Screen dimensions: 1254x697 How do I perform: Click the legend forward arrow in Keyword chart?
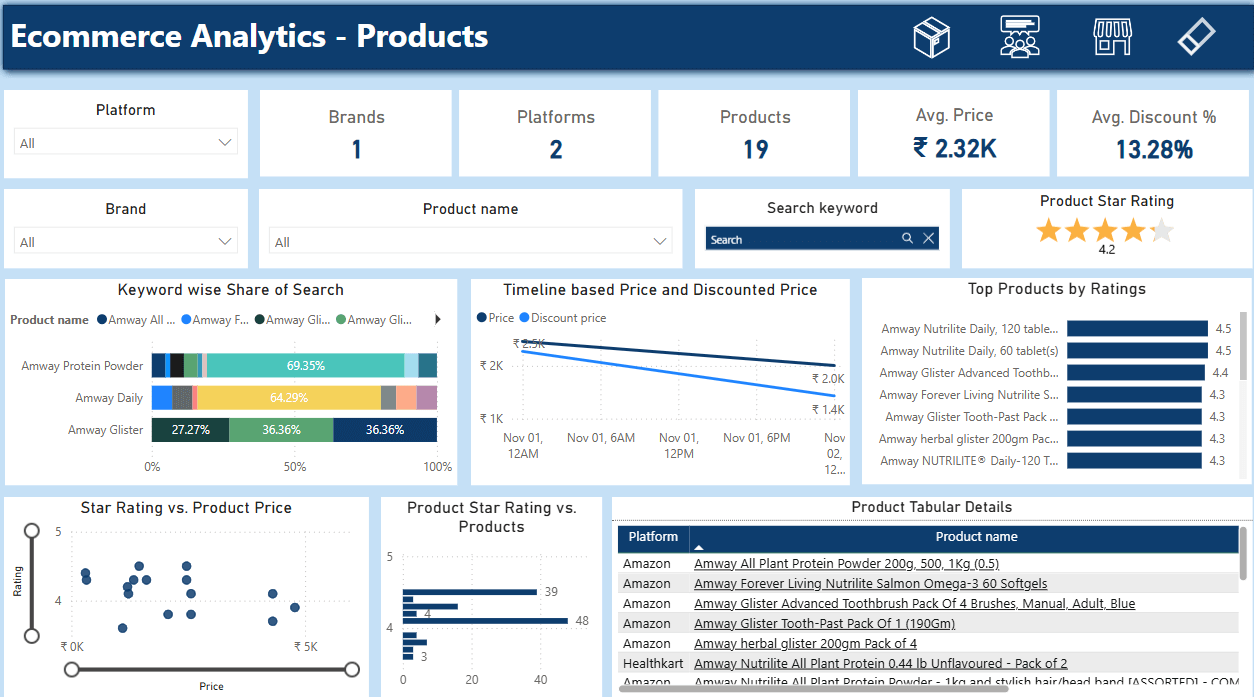point(437,319)
